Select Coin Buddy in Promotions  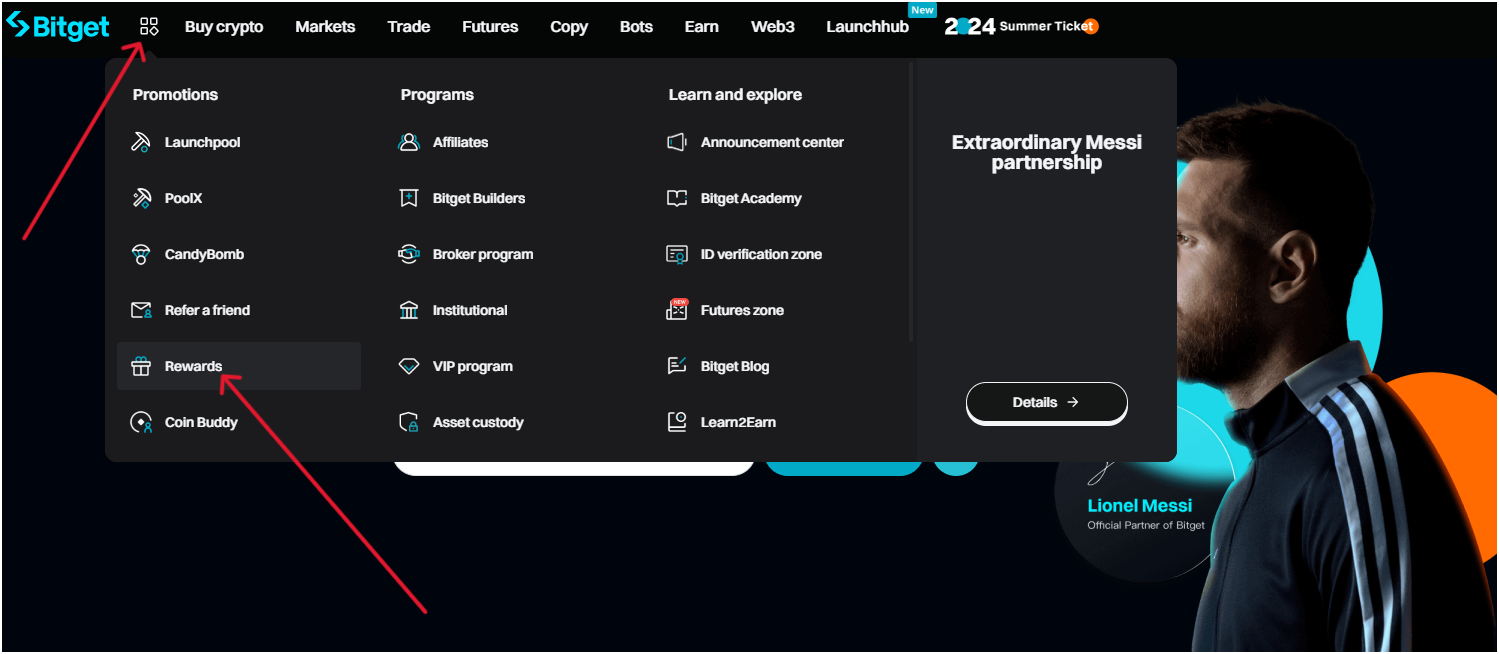point(200,422)
